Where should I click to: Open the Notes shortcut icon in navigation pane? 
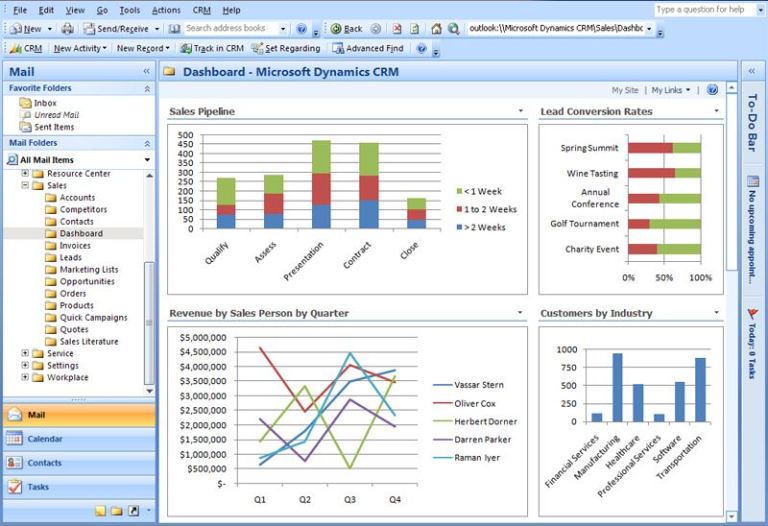tap(101, 511)
